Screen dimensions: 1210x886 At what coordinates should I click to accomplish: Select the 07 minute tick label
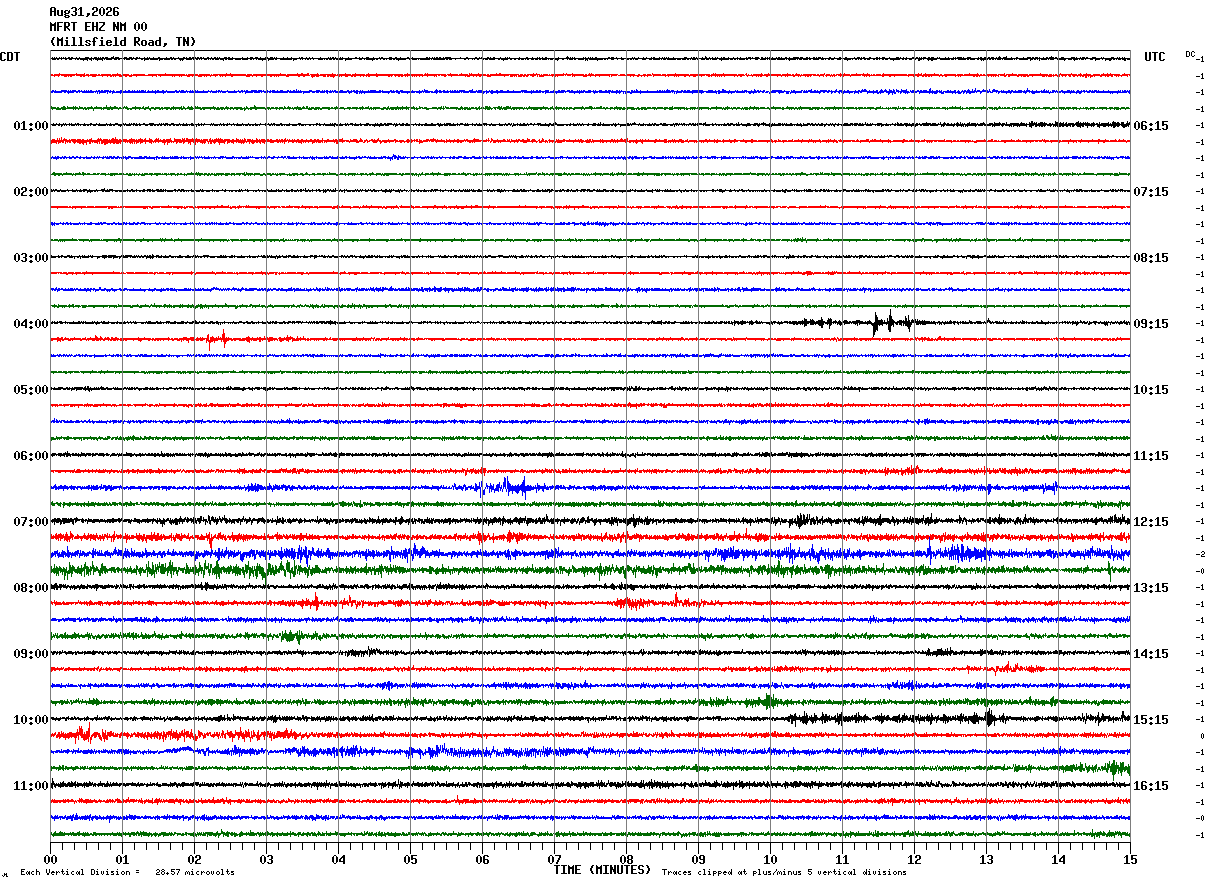(x=554, y=859)
